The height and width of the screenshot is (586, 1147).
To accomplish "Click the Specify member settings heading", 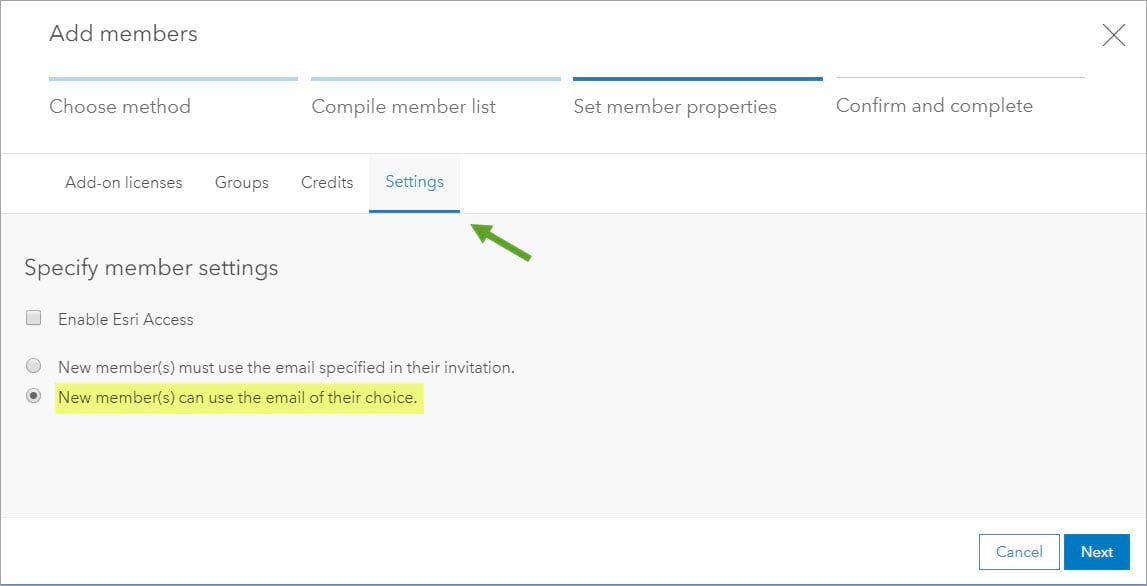I will point(151,268).
